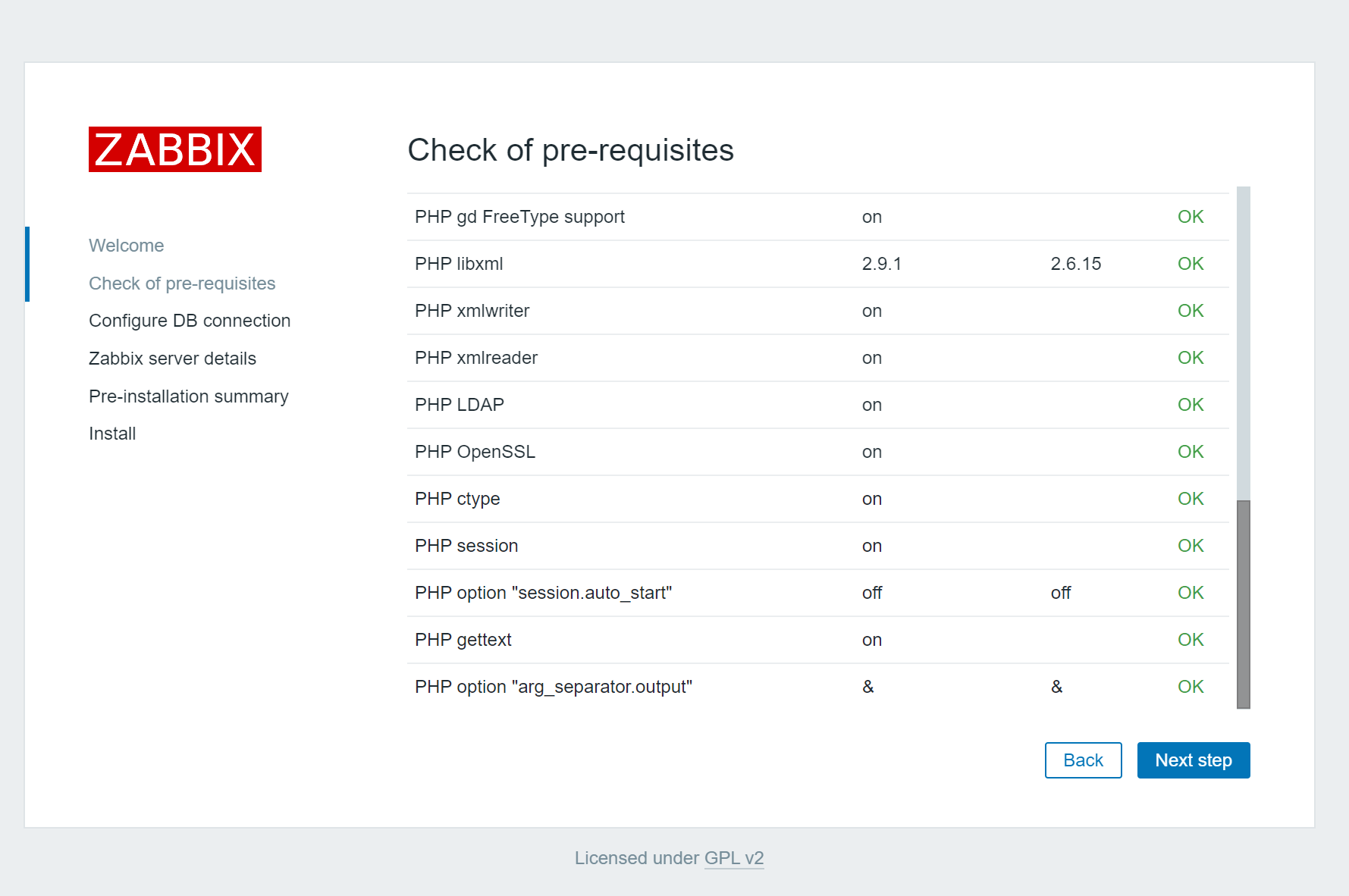
Task: Click OK status for PHP LDAP
Action: (1191, 405)
